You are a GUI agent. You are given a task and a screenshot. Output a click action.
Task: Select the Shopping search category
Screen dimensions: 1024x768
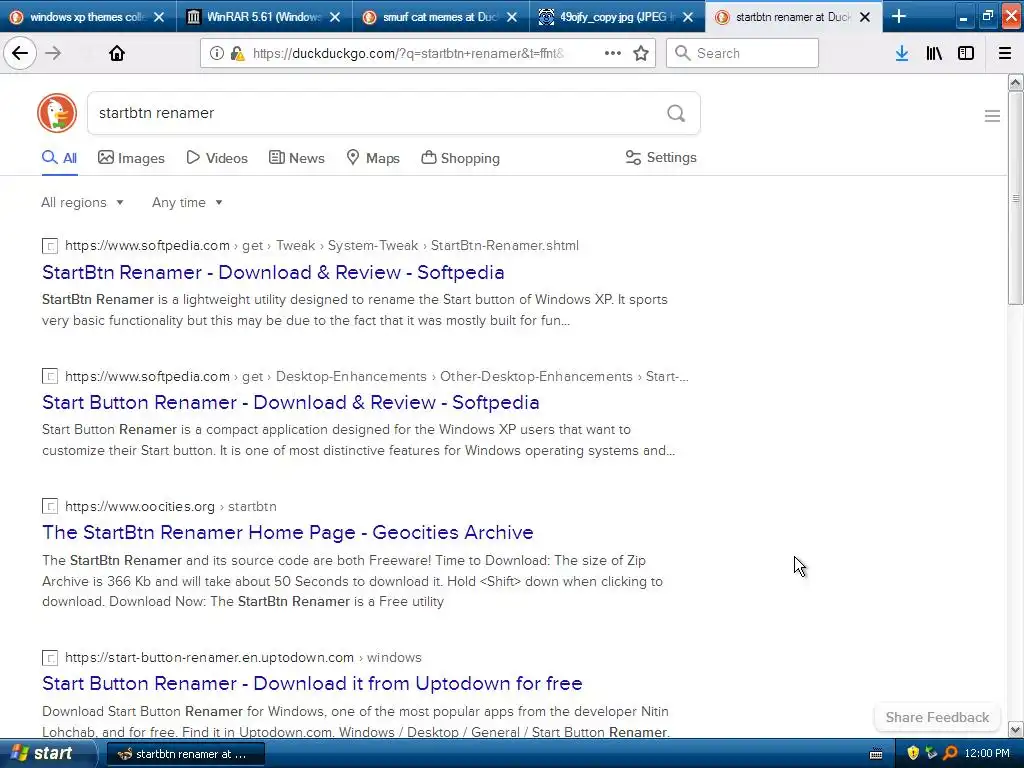coord(460,158)
